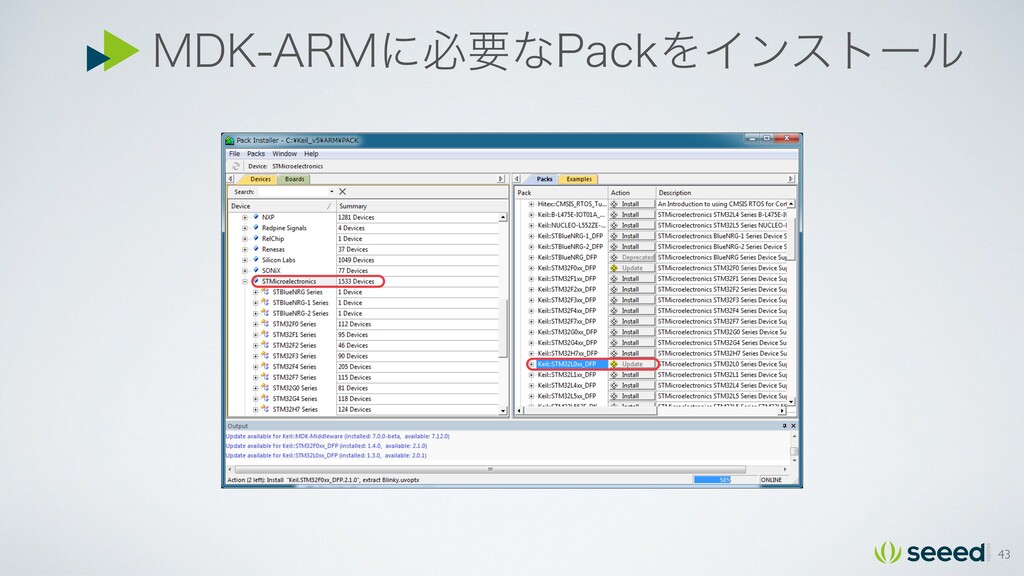
Task: Click the STMicroelectronics vendor icon
Action: pyautogui.click(x=256, y=281)
